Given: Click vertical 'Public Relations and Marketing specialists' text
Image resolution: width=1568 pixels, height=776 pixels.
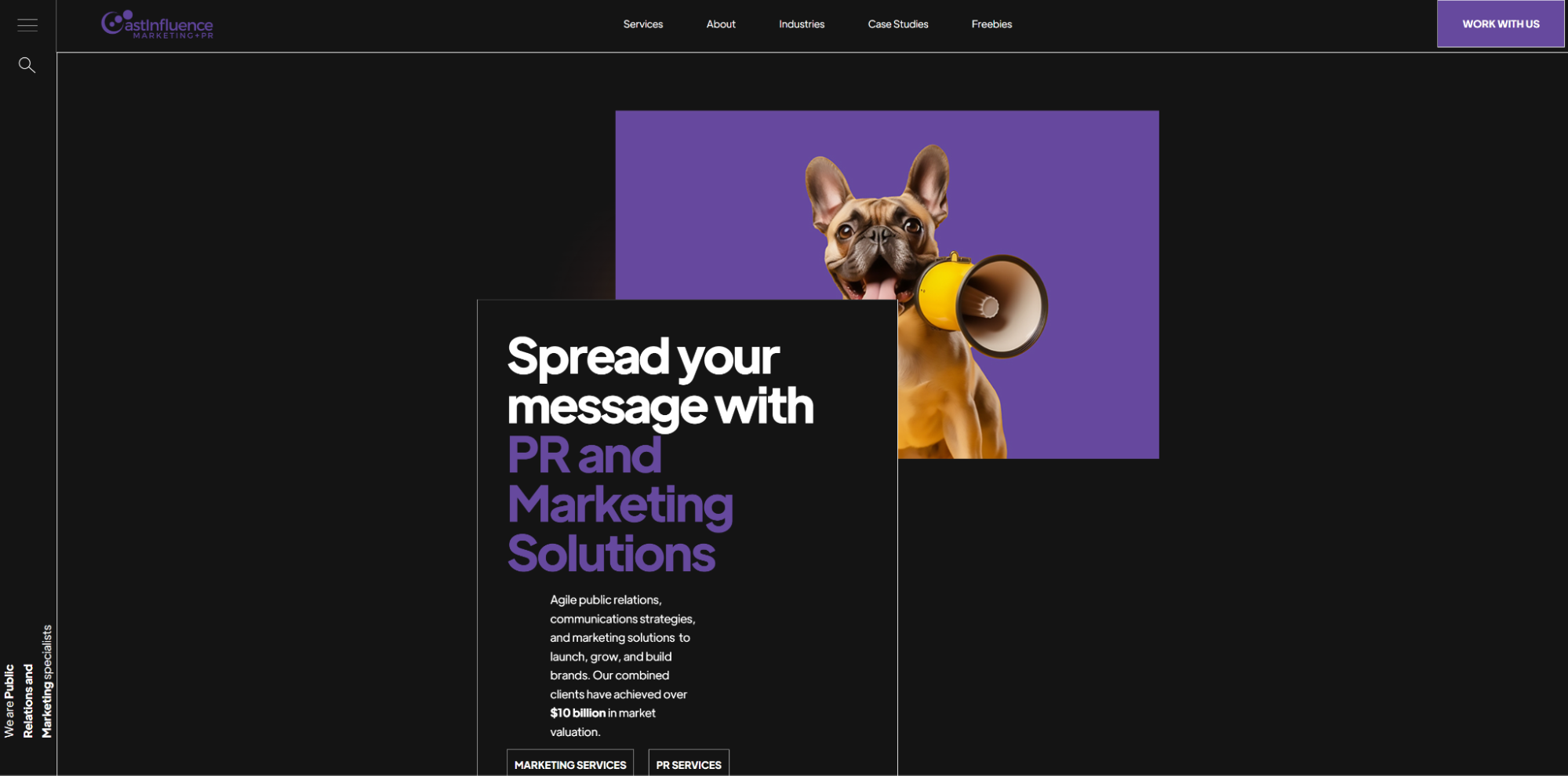Looking at the screenshot, I should tap(28, 681).
